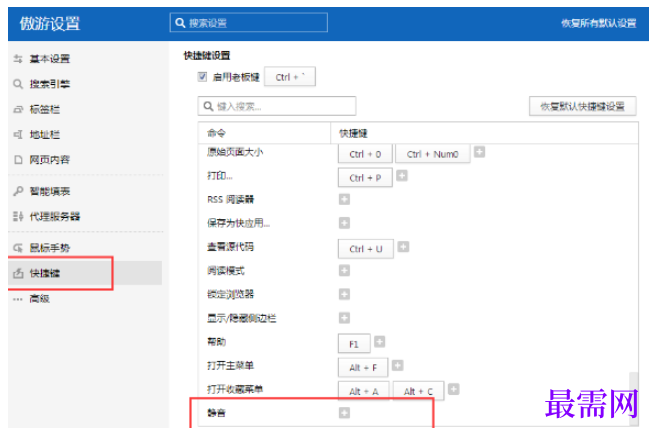Click the 高级 ellipsis icon

[18, 299]
